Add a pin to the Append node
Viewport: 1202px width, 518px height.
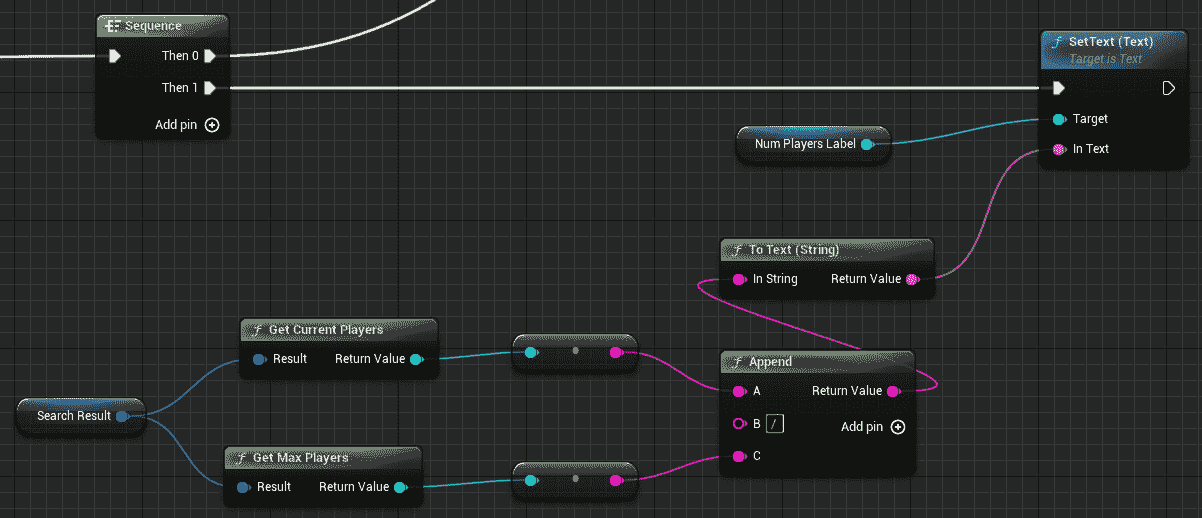pos(898,427)
